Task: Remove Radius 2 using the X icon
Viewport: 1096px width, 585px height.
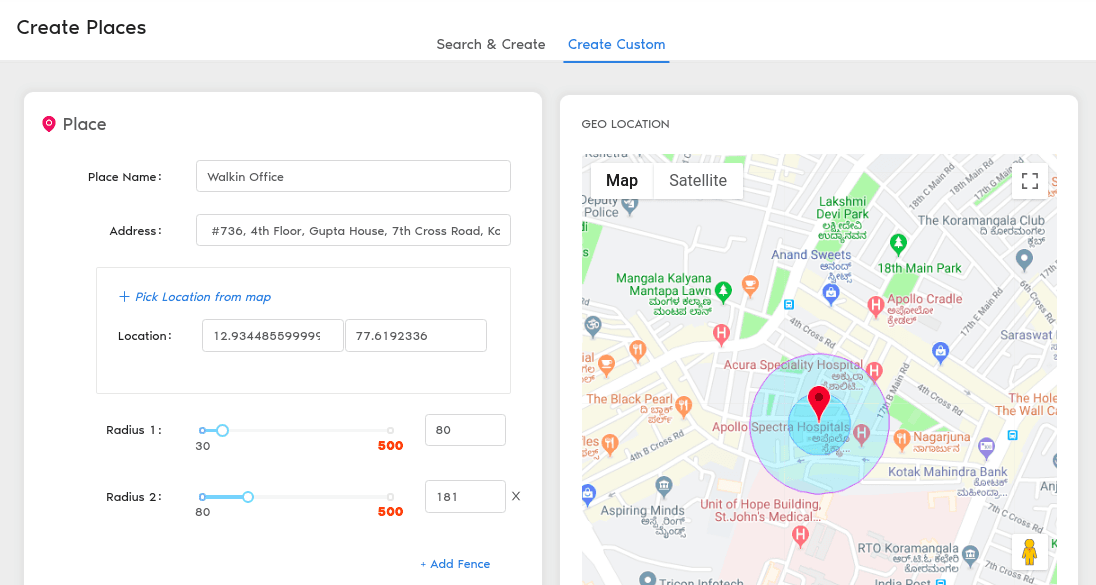Action: pos(516,496)
